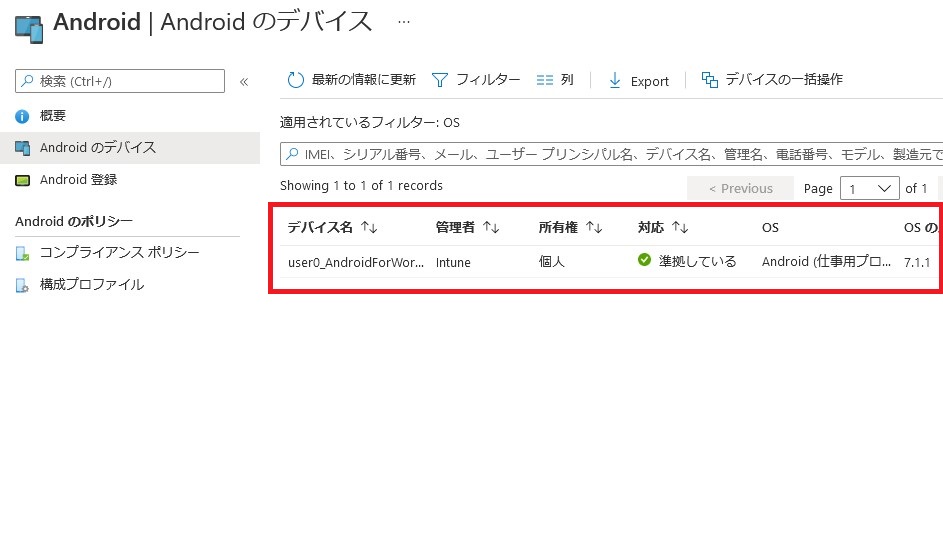The height and width of the screenshot is (554, 943).
Task: Click the magnifier icon in device search box
Action: pyautogui.click(x=292, y=154)
